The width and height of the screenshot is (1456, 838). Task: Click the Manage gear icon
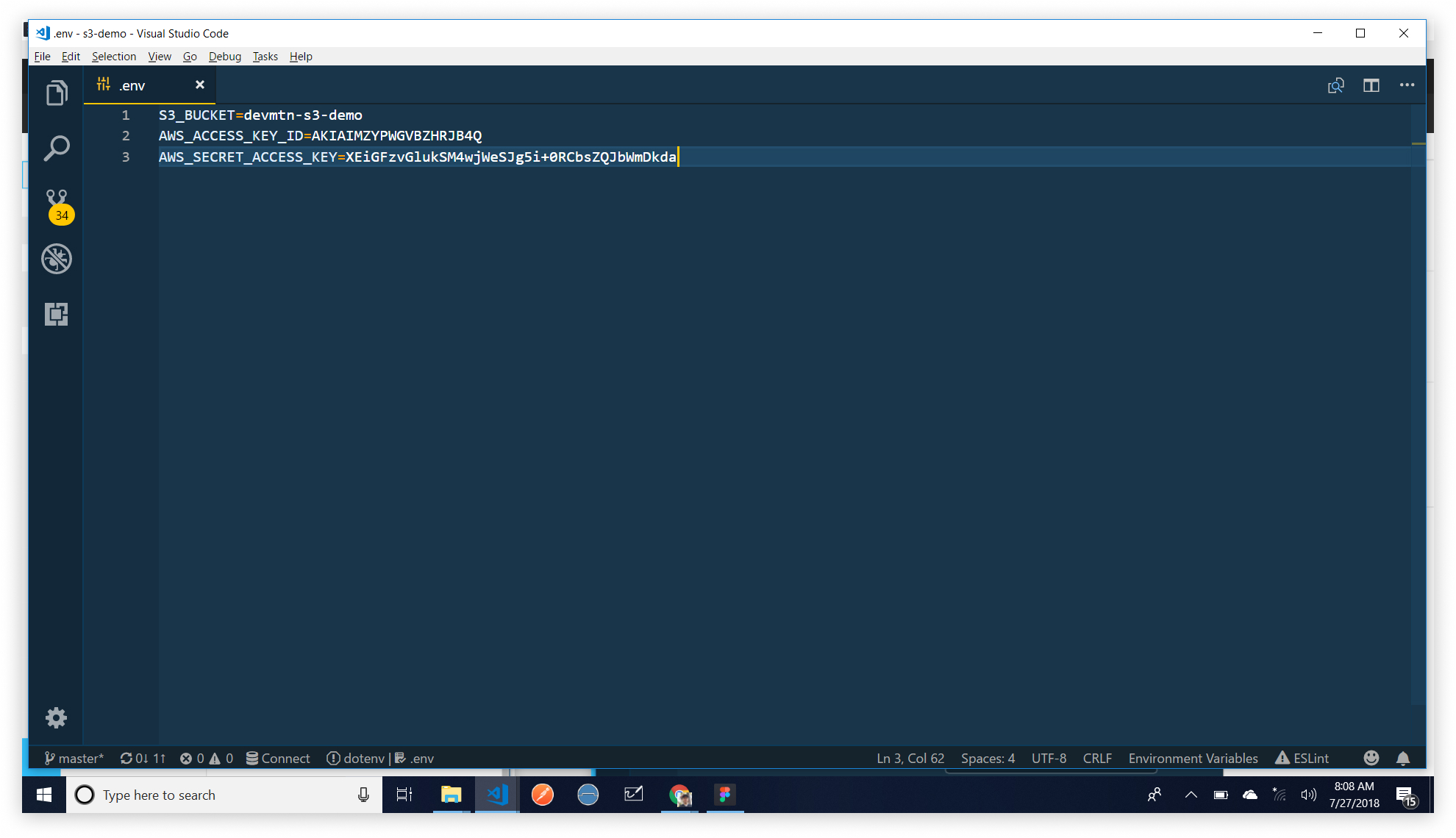(57, 717)
